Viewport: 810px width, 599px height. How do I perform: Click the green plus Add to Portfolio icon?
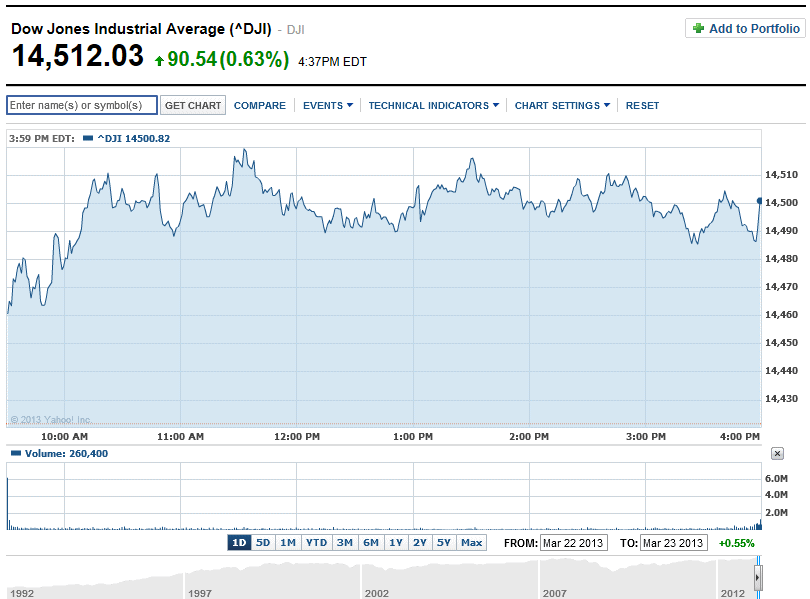pos(698,28)
